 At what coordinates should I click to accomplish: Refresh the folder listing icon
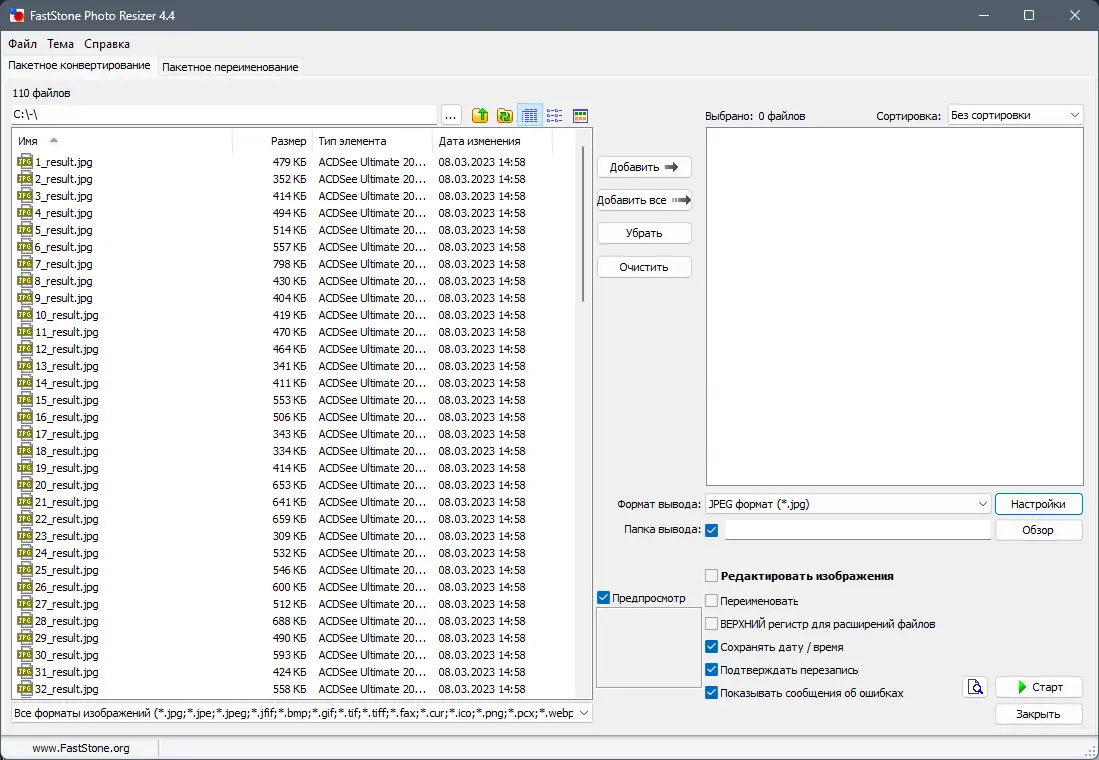[x=505, y=115]
